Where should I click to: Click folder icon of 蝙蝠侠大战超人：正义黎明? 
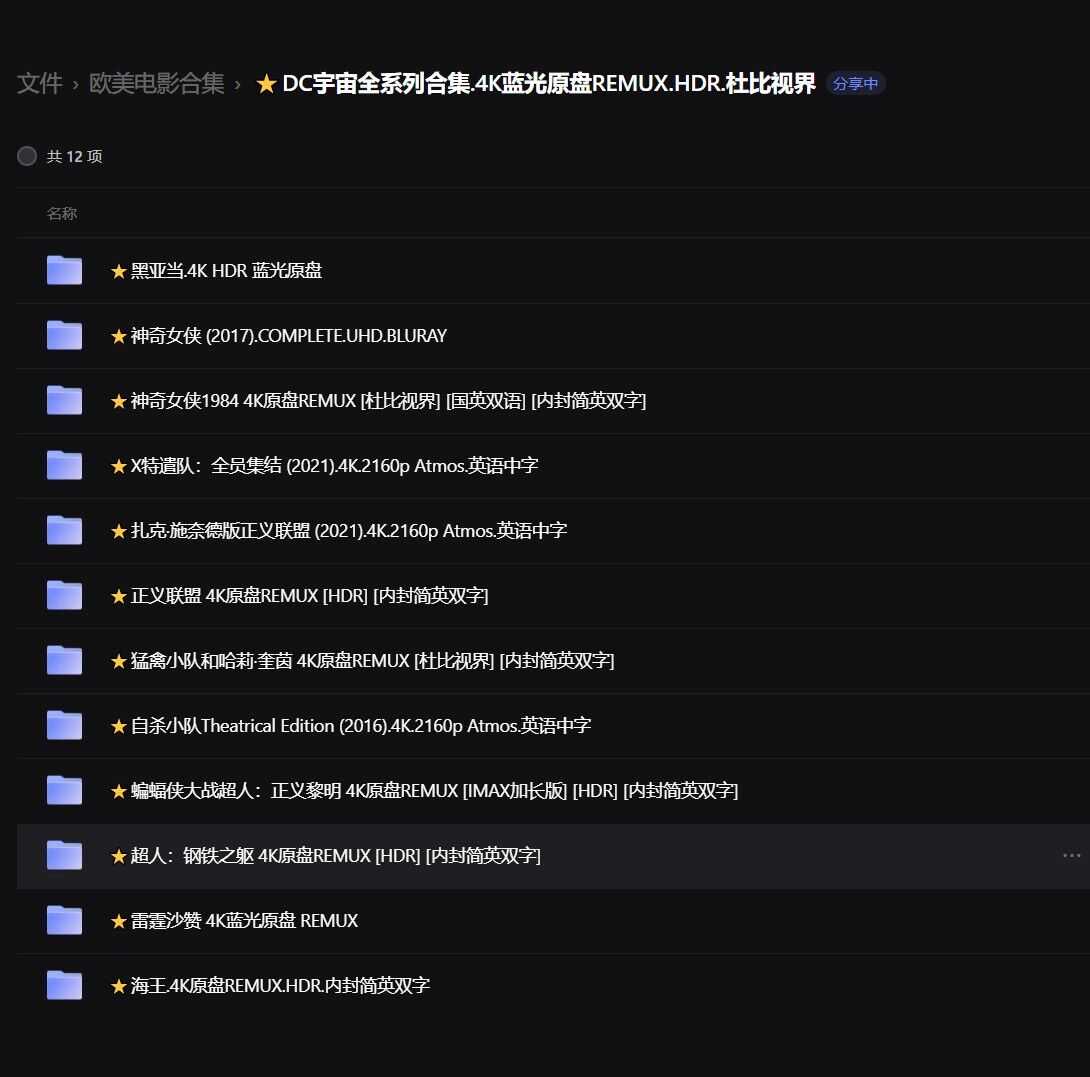point(64,791)
